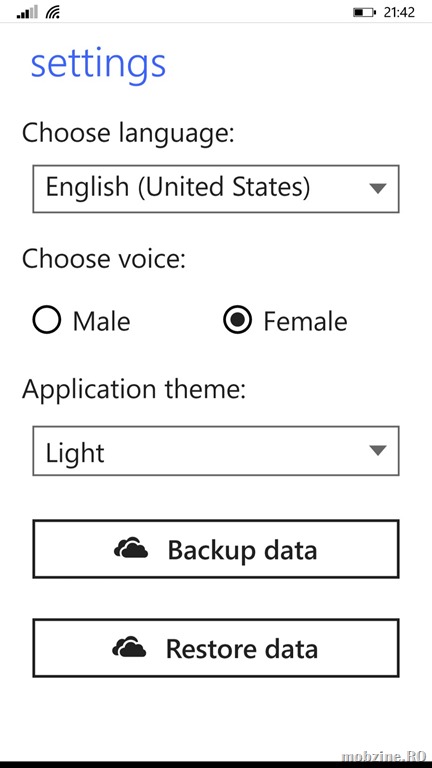This screenshot has height=768, width=432.
Task: Select the Male voice radio button
Action: 47,320
